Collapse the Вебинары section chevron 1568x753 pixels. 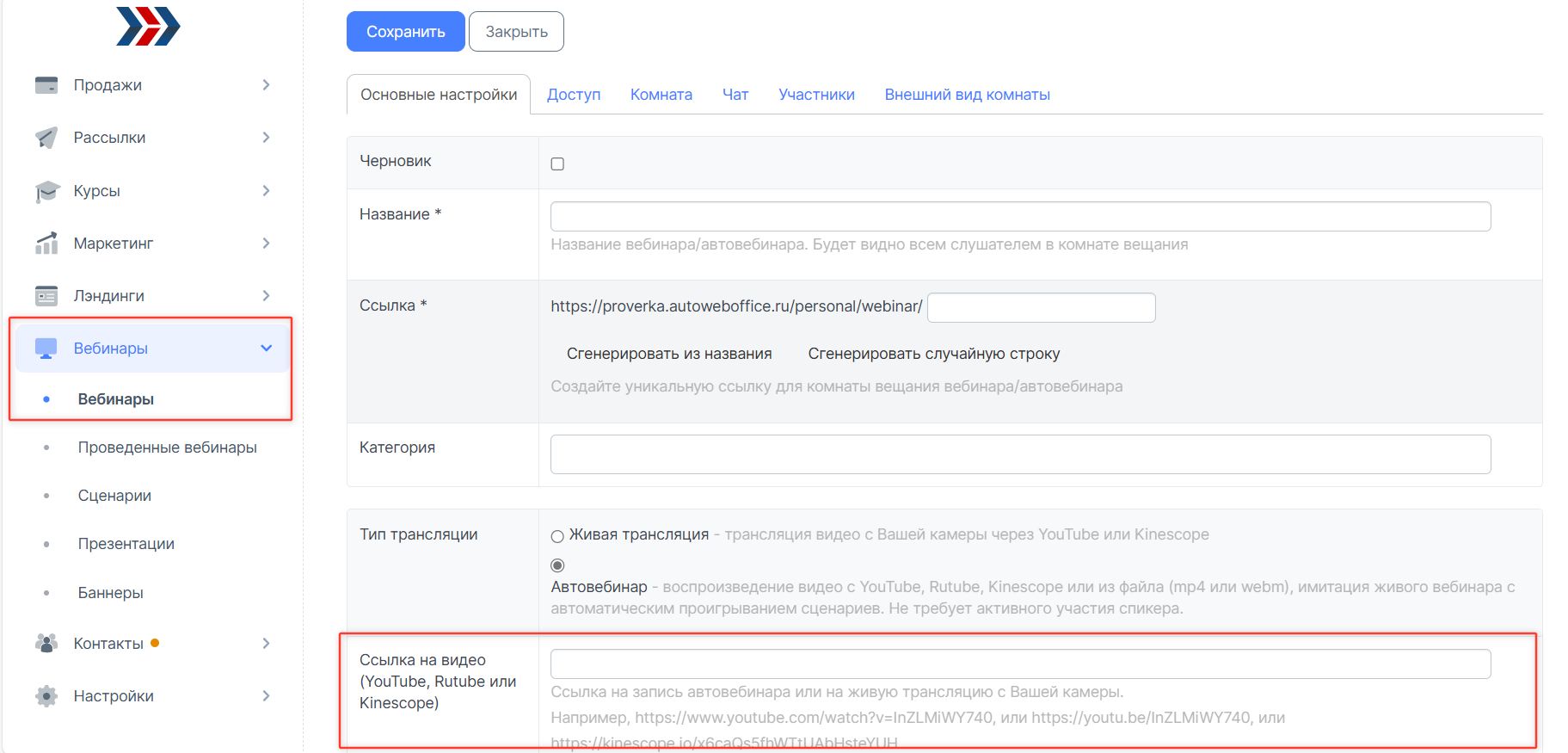266,349
